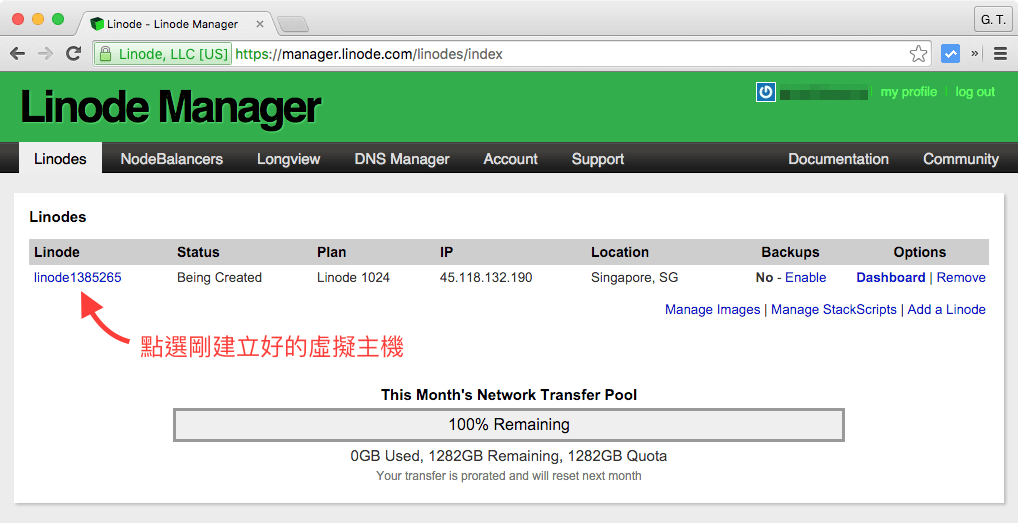The height and width of the screenshot is (523, 1018).
Task: Open the Documentation link in navigation
Action: tap(838, 159)
